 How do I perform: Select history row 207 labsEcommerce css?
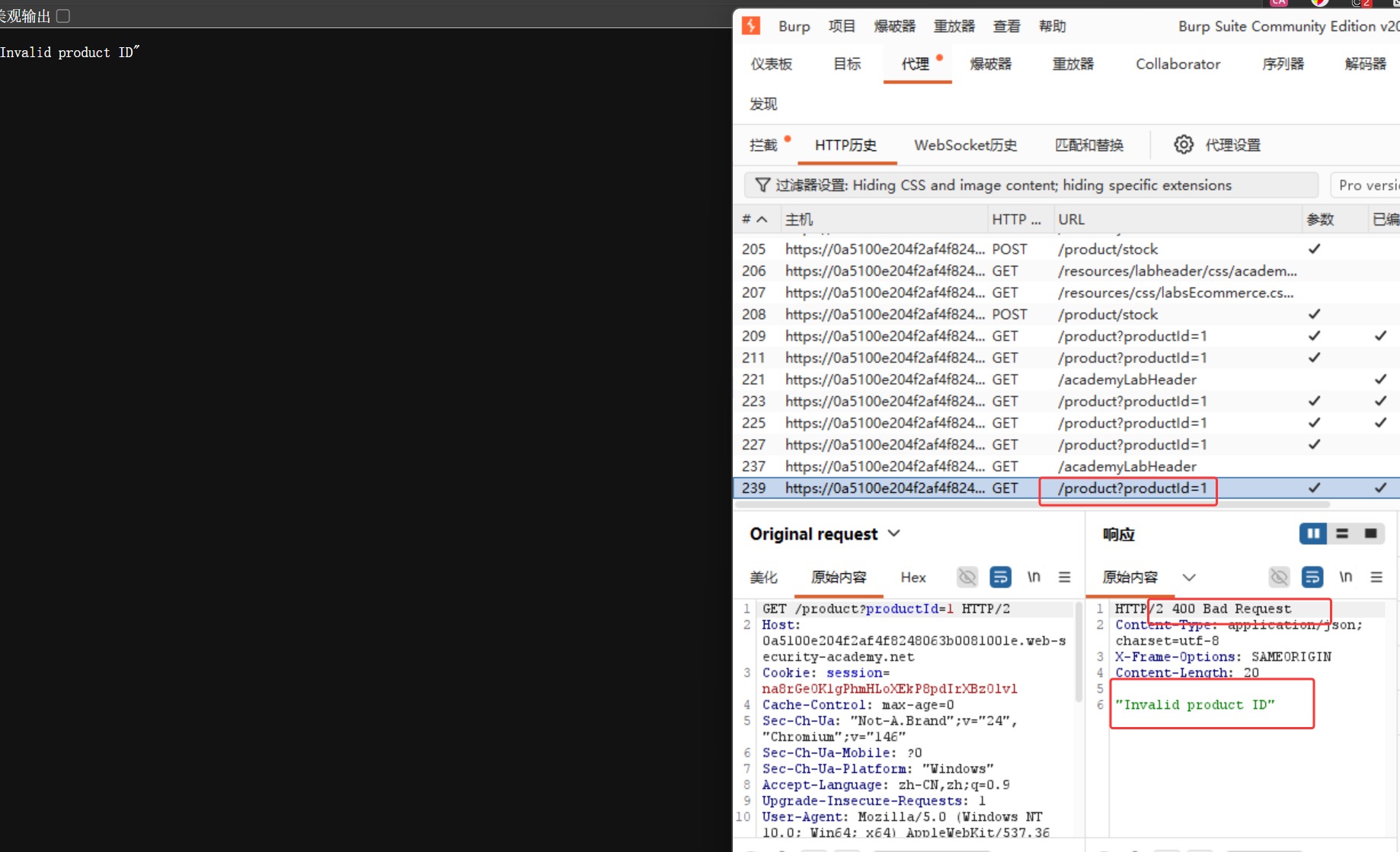pos(1066,293)
